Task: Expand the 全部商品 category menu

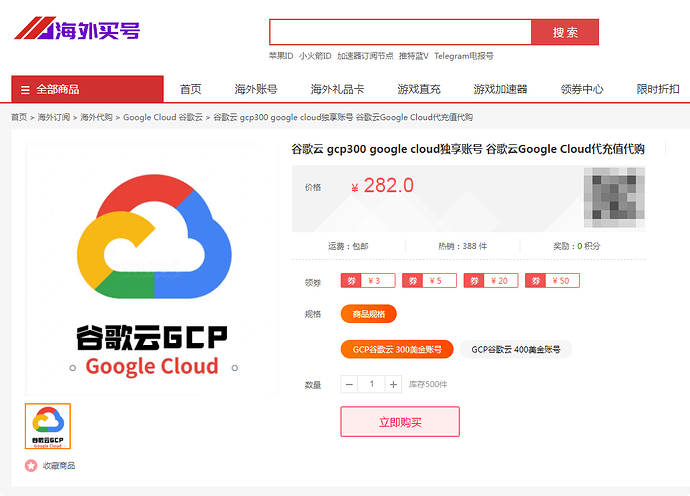Action: 88,89
